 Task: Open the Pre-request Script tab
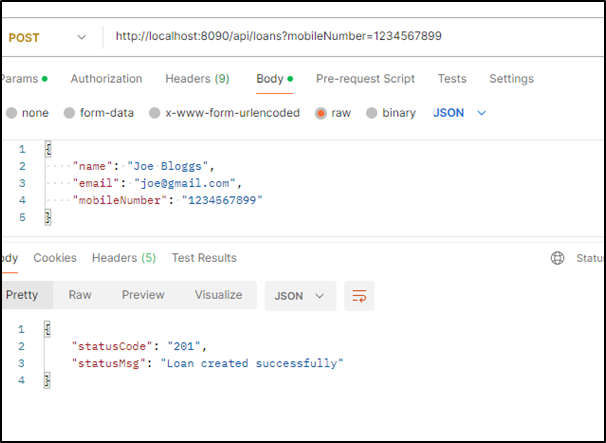(x=365, y=78)
